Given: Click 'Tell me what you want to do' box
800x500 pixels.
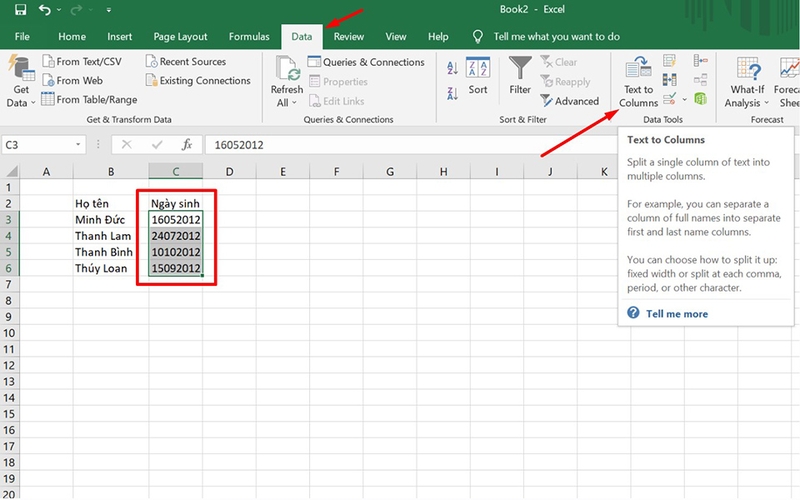Looking at the screenshot, I should click(x=557, y=37).
